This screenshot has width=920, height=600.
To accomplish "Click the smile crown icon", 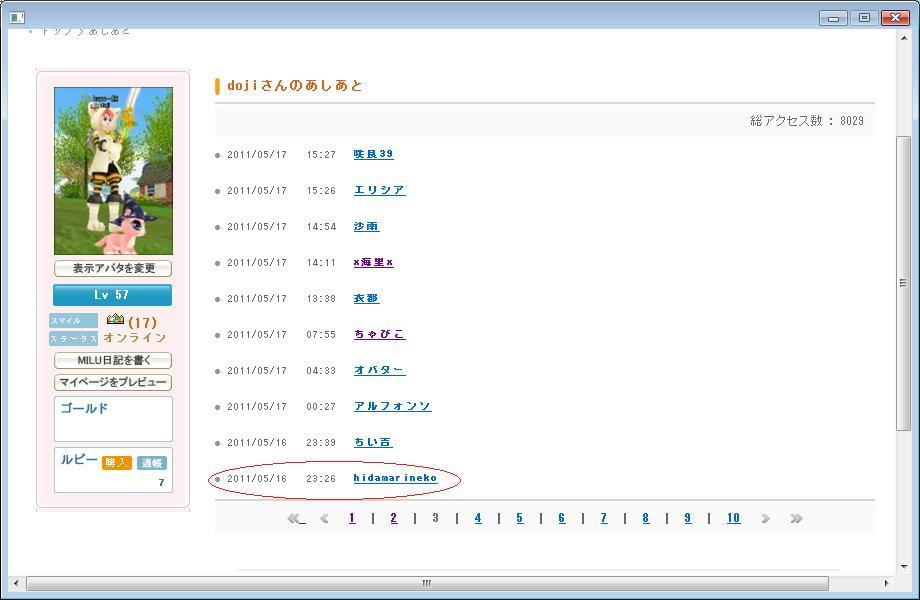I will [x=115, y=320].
